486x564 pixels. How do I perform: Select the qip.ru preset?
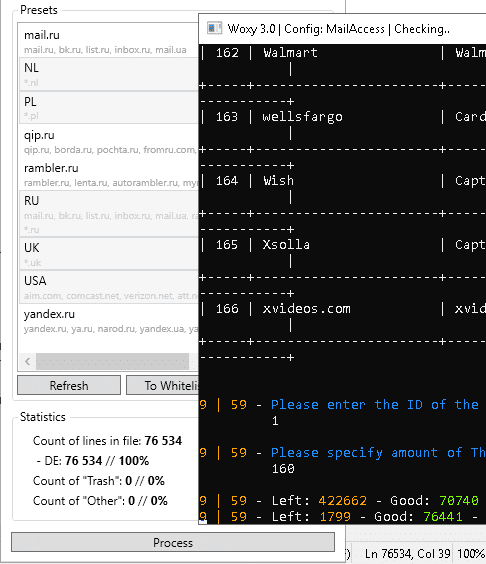point(108,141)
